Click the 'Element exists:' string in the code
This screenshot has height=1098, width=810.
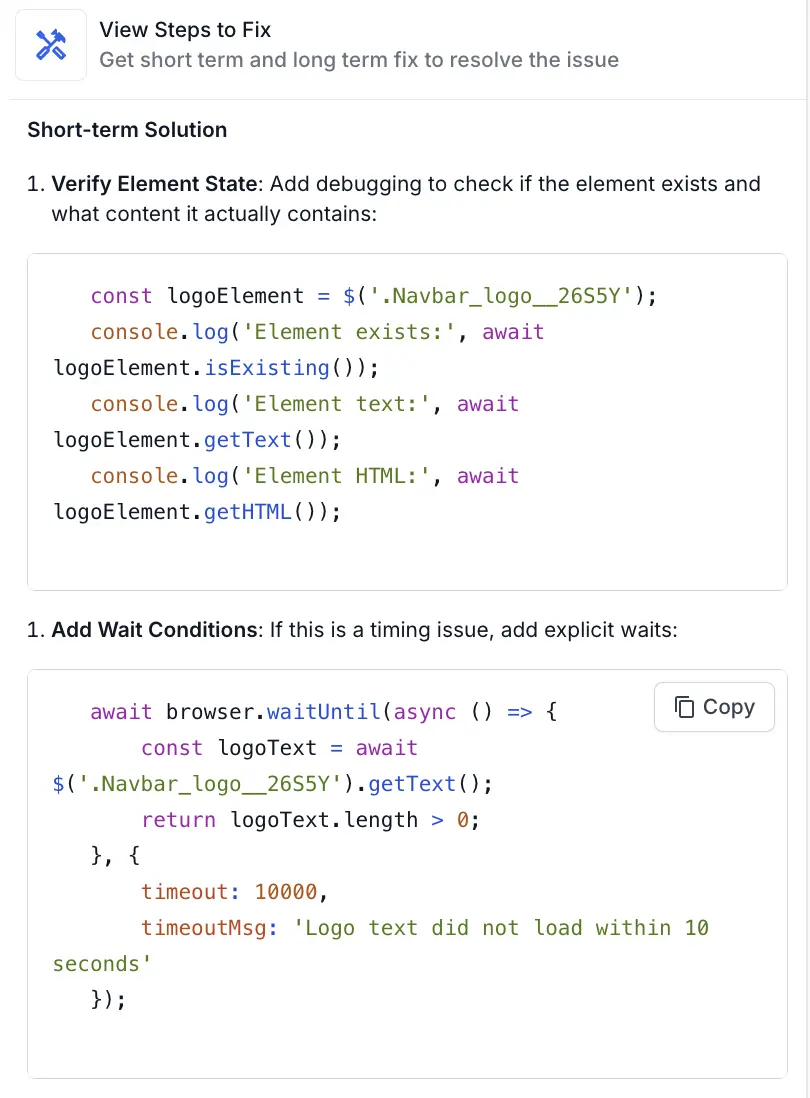[x=350, y=332]
